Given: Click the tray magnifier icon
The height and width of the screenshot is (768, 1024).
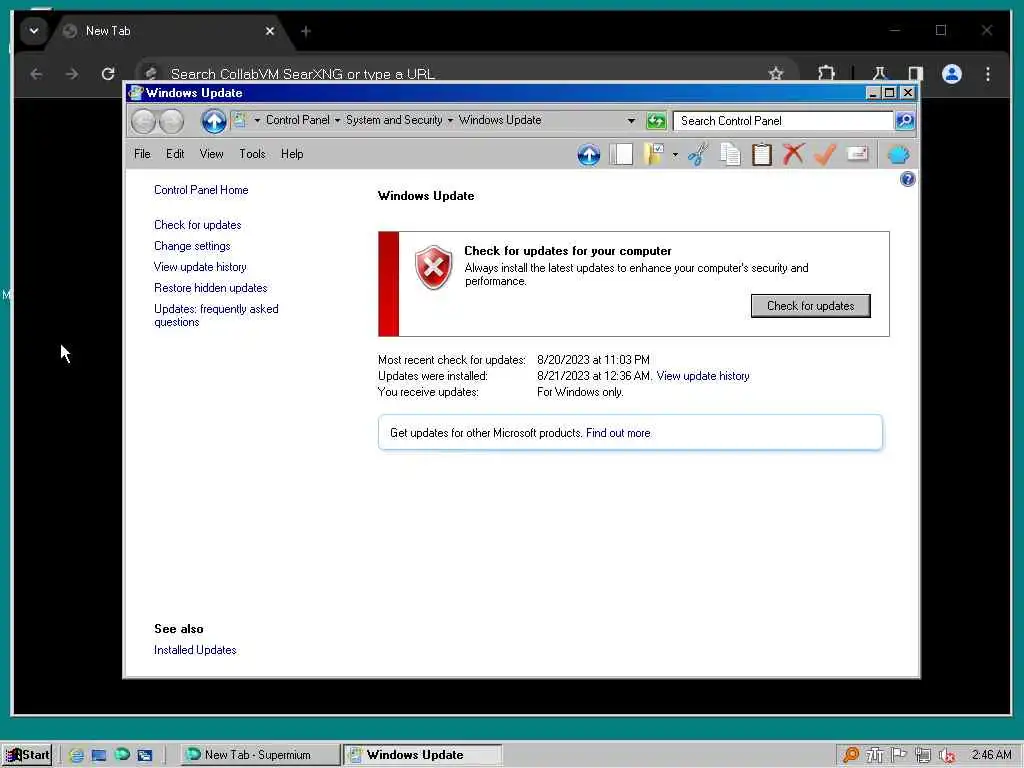Looking at the screenshot, I should pyautogui.click(x=851, y=755).
